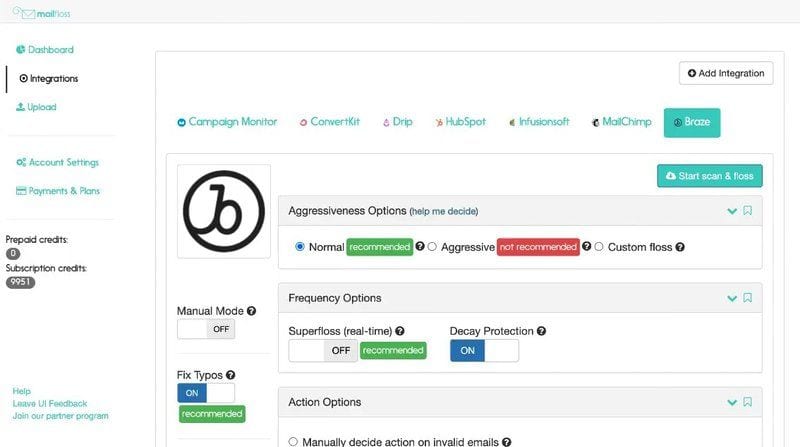Viewport: 800px width, 447px height.
Task: Select the Normal aggressiveness radio button
Action: [x=300, y=246]
